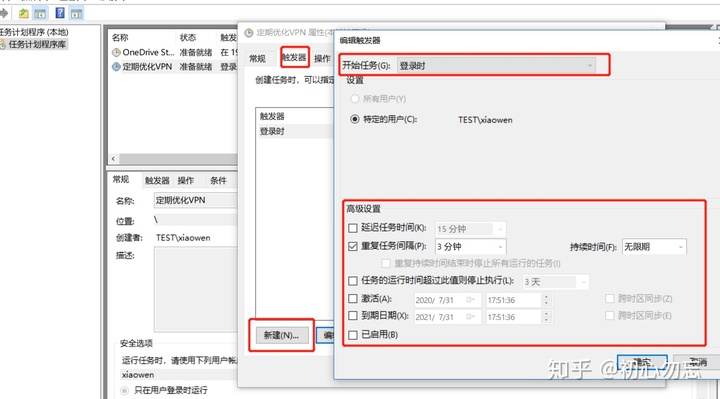Click 确定 in the edit trigger dialog

pyautogui.click(x=642, y=363)
